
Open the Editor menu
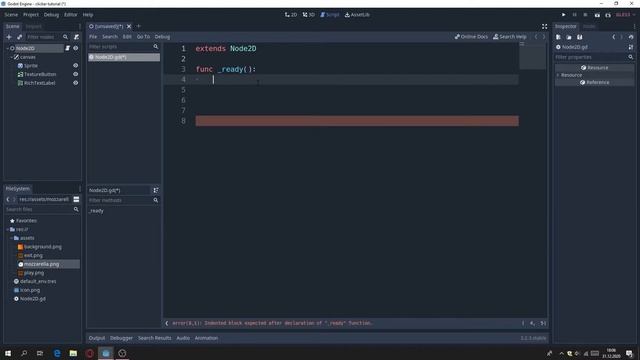[71, 15]
